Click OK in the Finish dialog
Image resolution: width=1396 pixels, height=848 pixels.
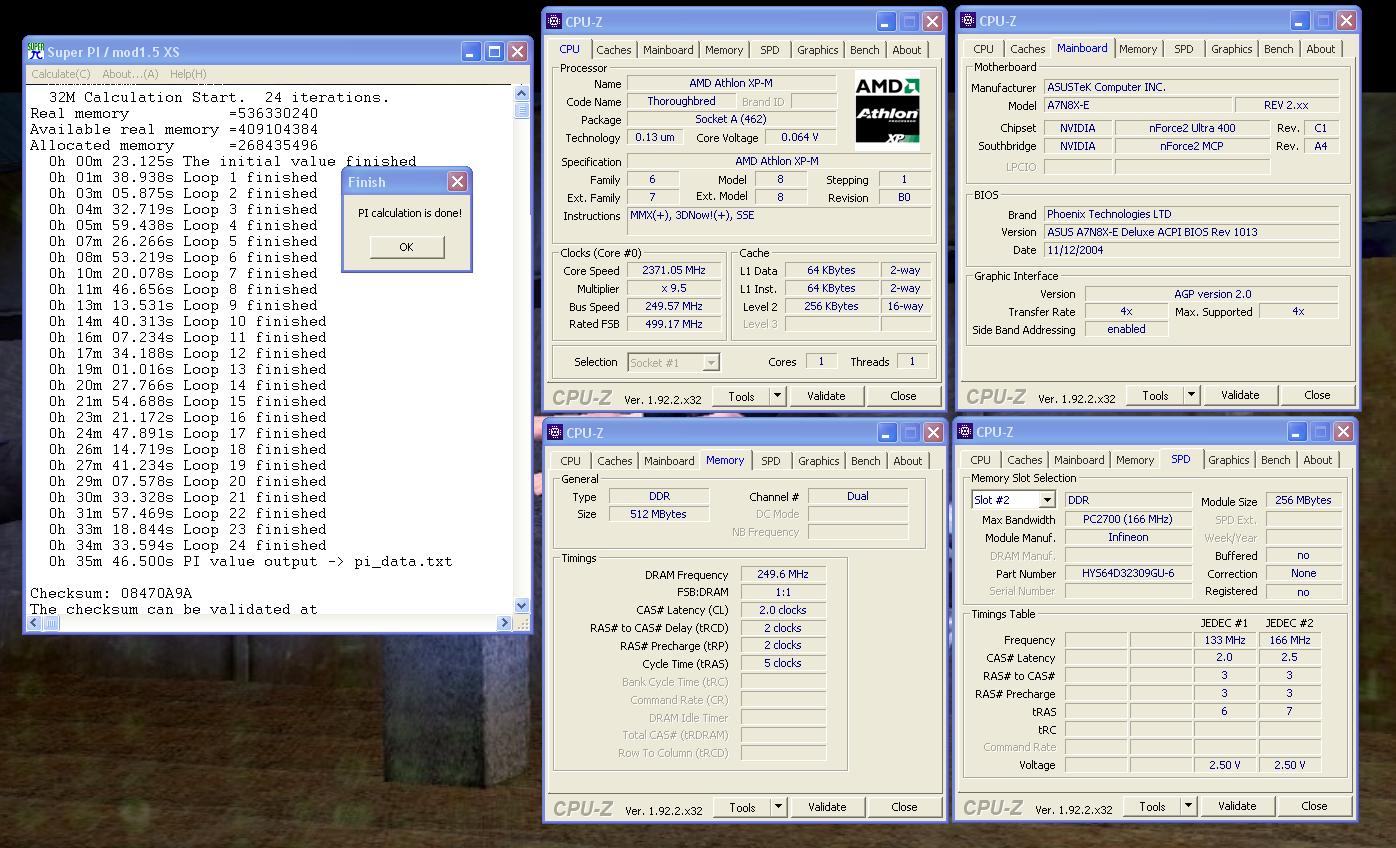[x=406, y=247]
